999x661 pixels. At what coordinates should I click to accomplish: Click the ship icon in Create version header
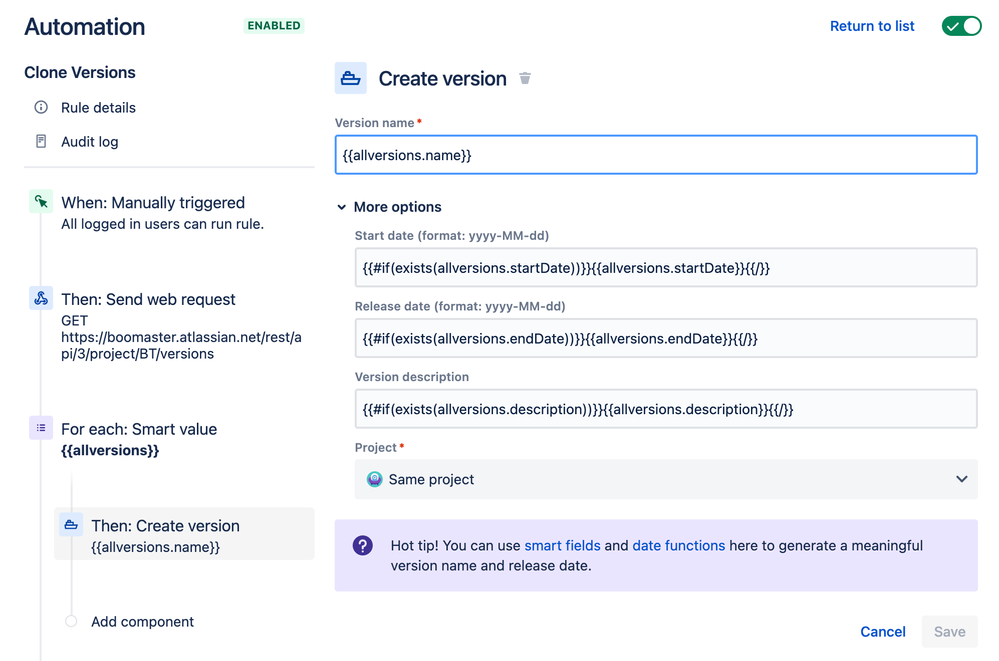(x=351, y=78)
